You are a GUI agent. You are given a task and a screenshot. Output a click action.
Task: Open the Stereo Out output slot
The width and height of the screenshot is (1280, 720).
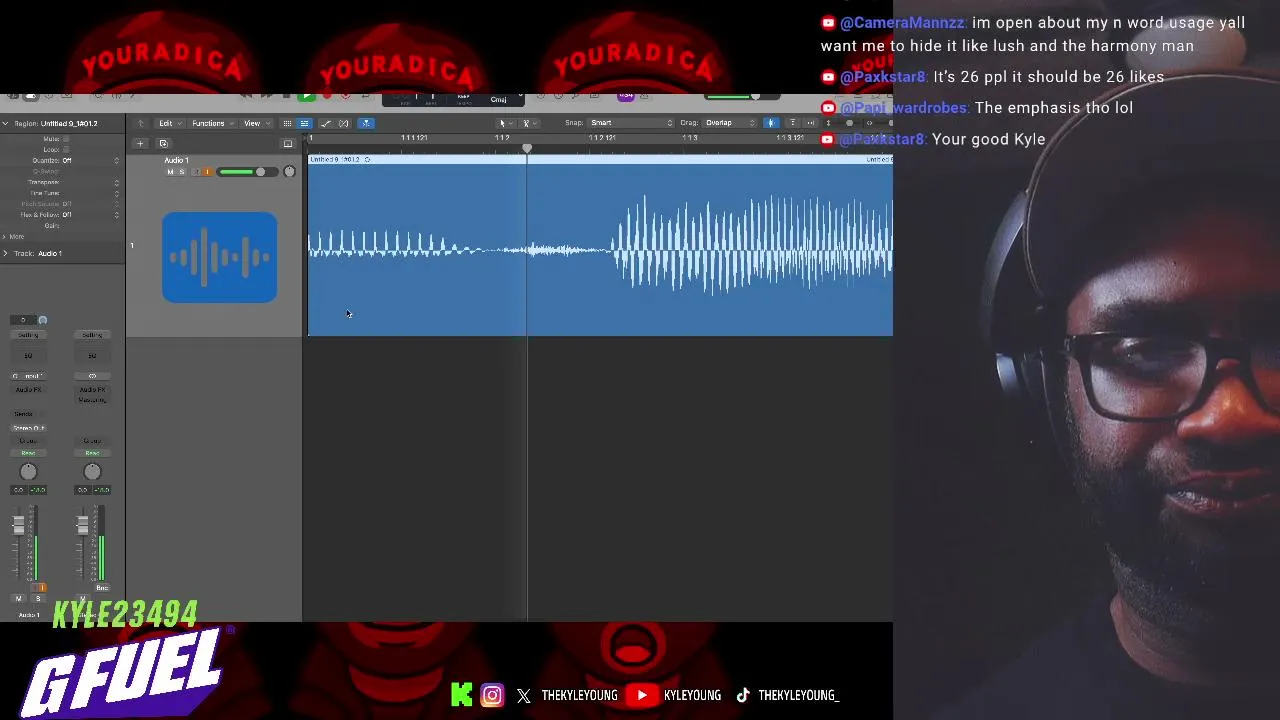click(x=28, y=428)
